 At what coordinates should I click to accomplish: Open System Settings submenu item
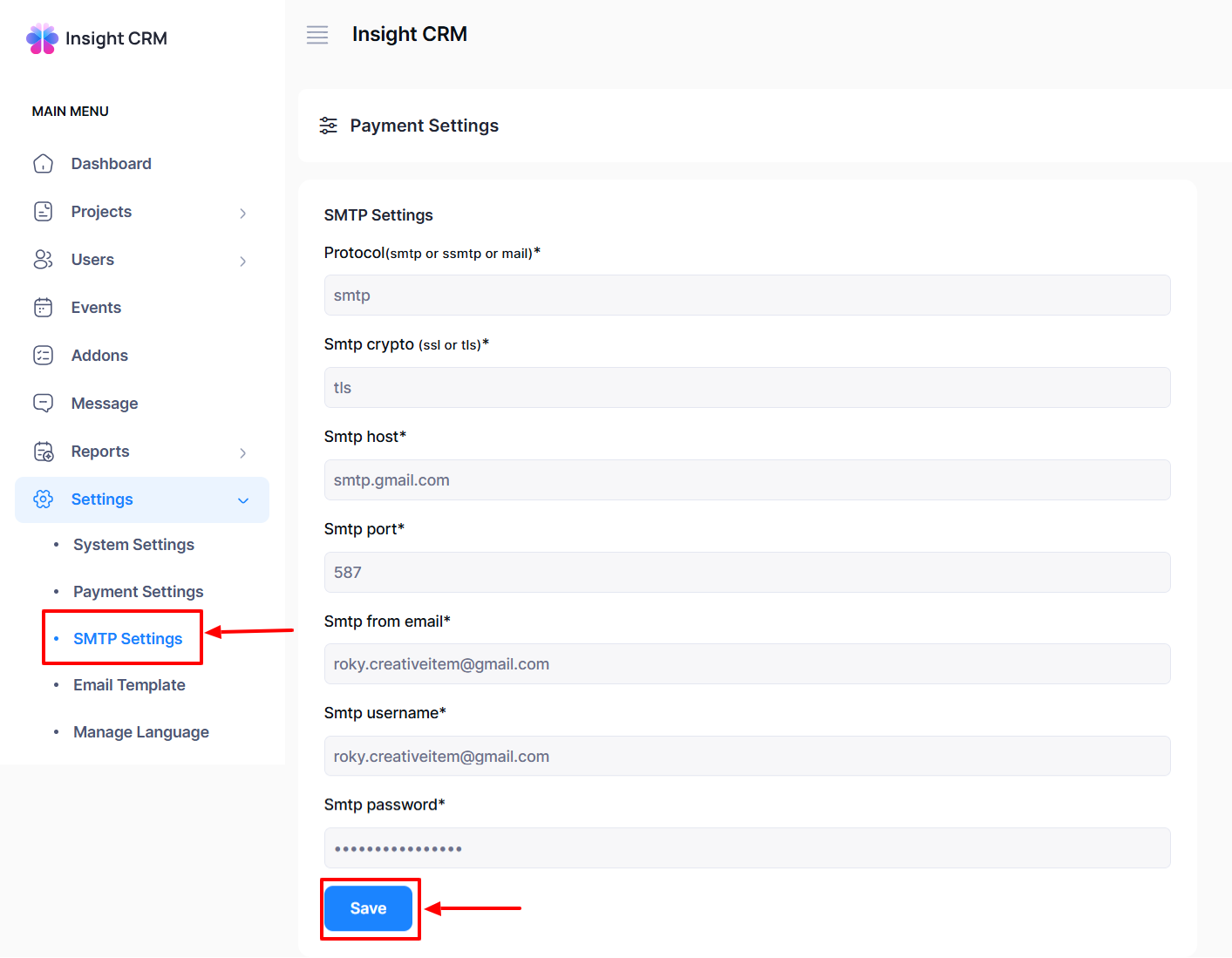133,545
